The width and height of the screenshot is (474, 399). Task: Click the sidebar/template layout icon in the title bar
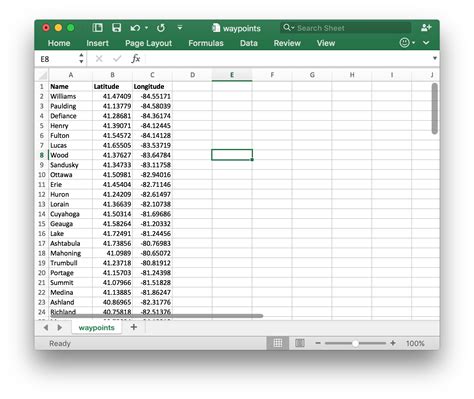coord(97,28)
